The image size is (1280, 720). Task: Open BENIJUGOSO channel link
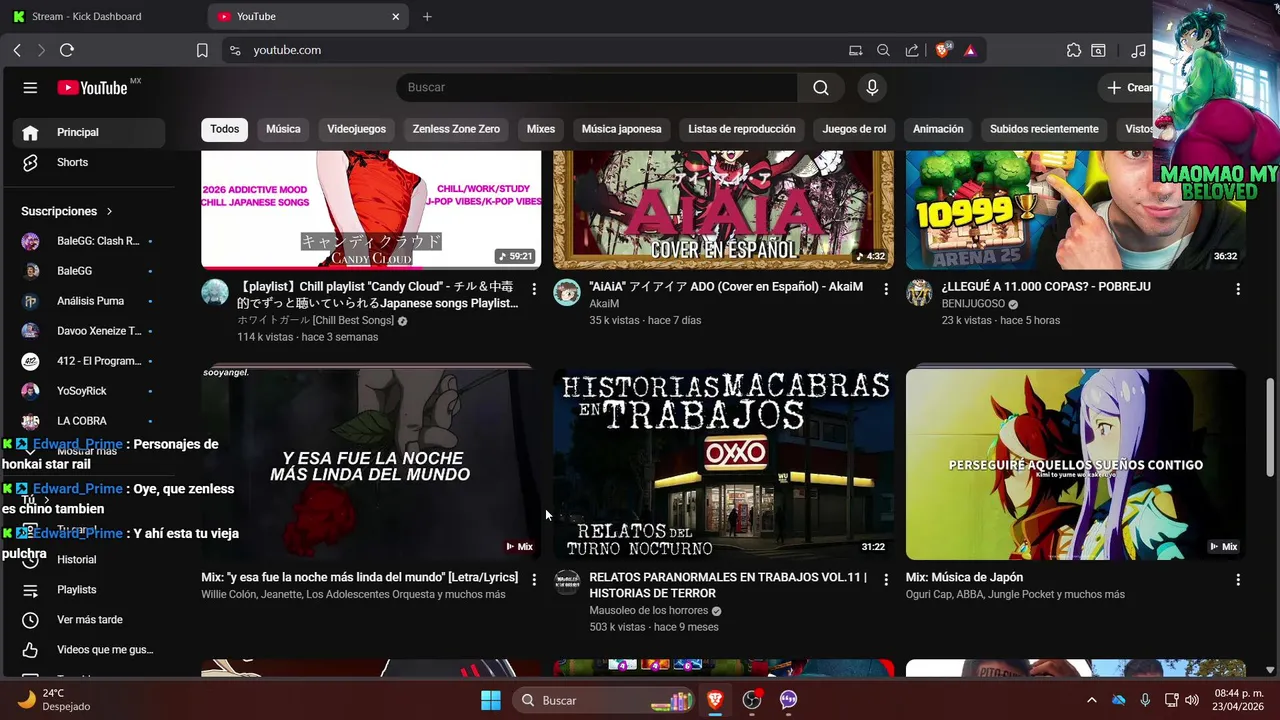click(x=973, y=304)
